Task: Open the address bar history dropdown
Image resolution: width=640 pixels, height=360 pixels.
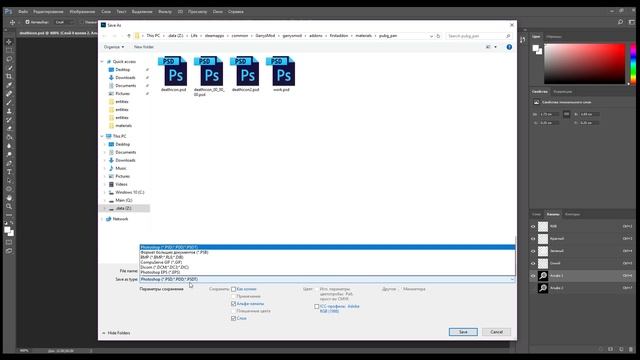Action: 431,36
